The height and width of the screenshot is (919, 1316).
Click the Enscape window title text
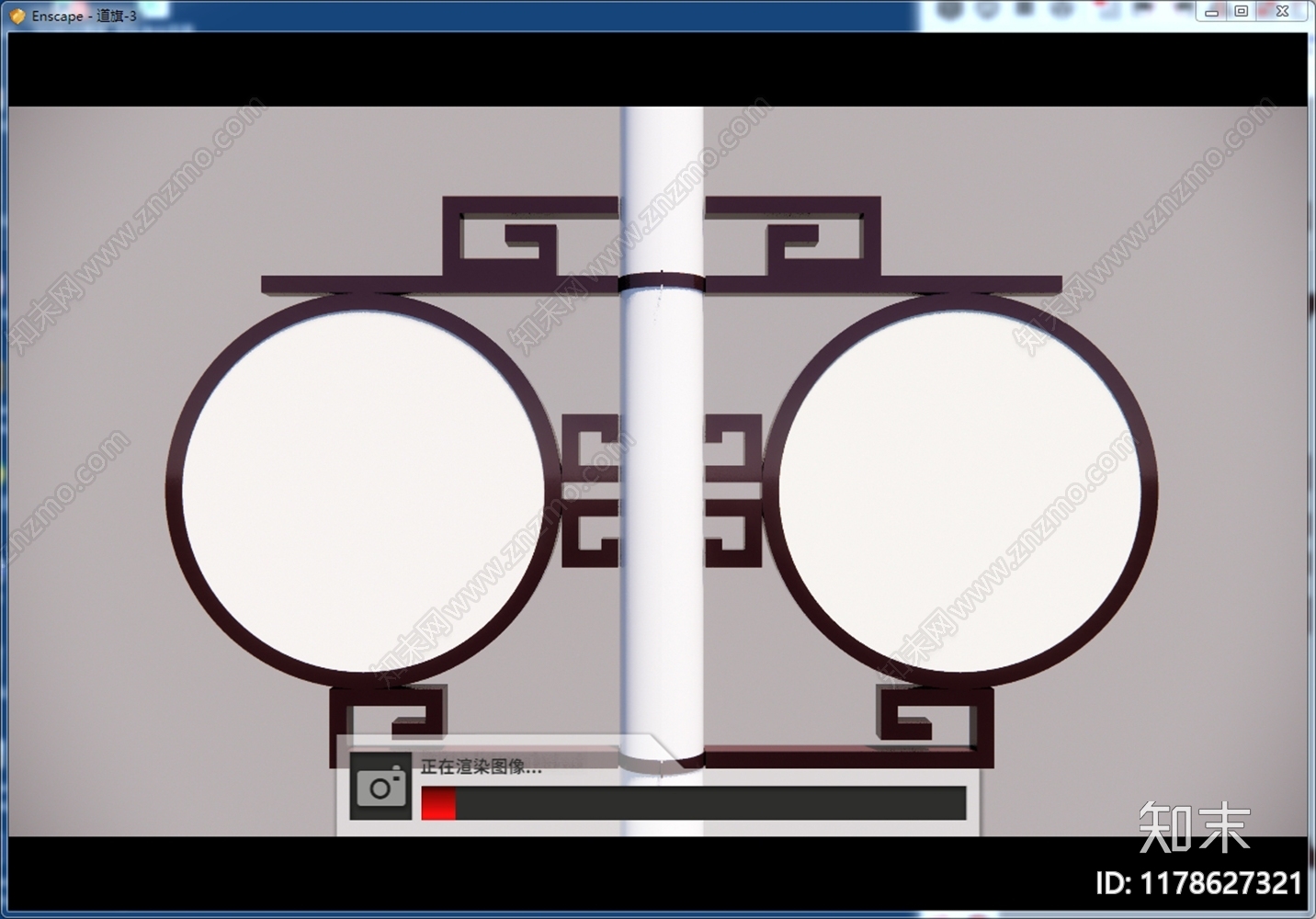84,16
